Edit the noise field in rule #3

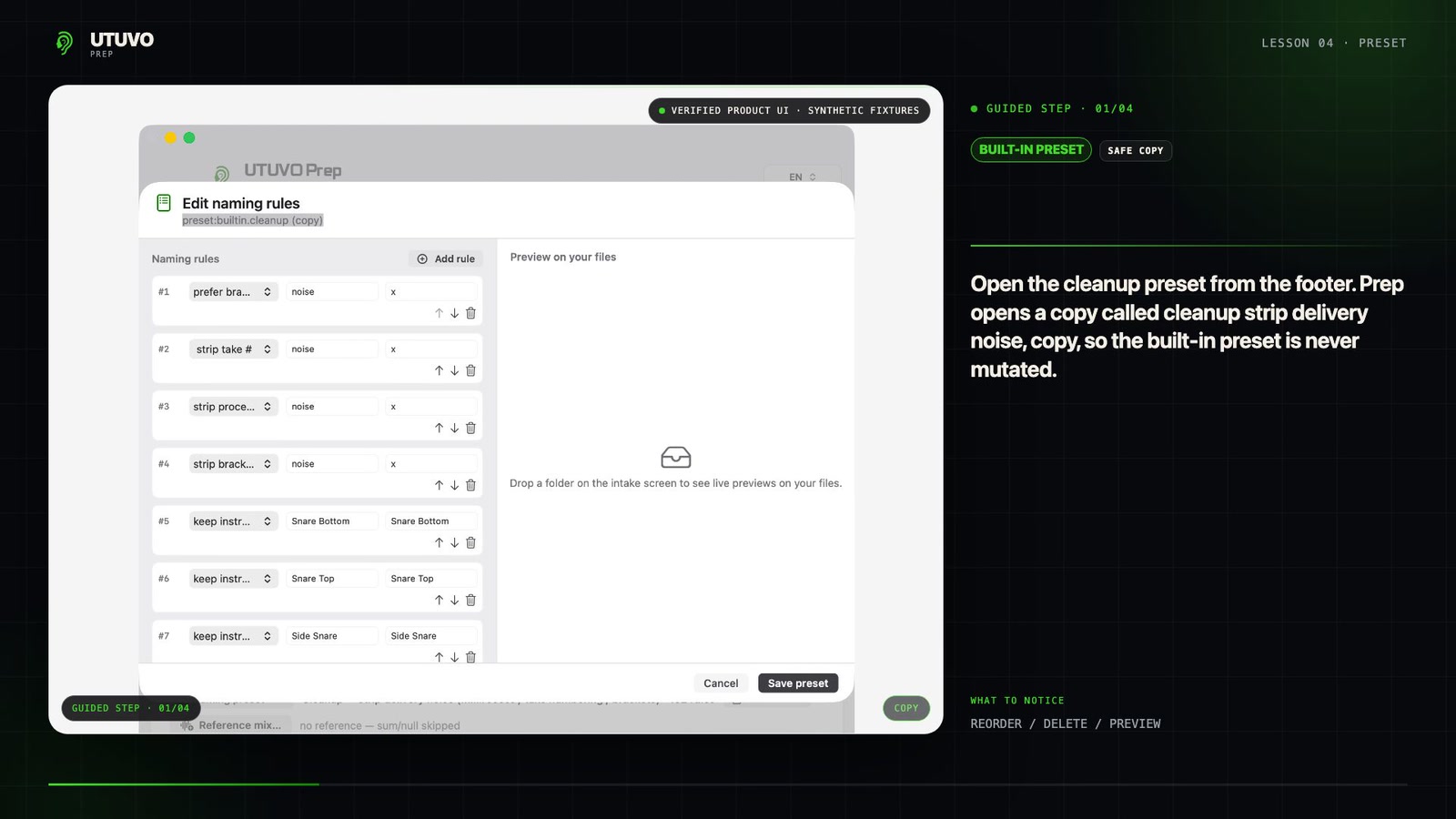click(x=332, y=407)
